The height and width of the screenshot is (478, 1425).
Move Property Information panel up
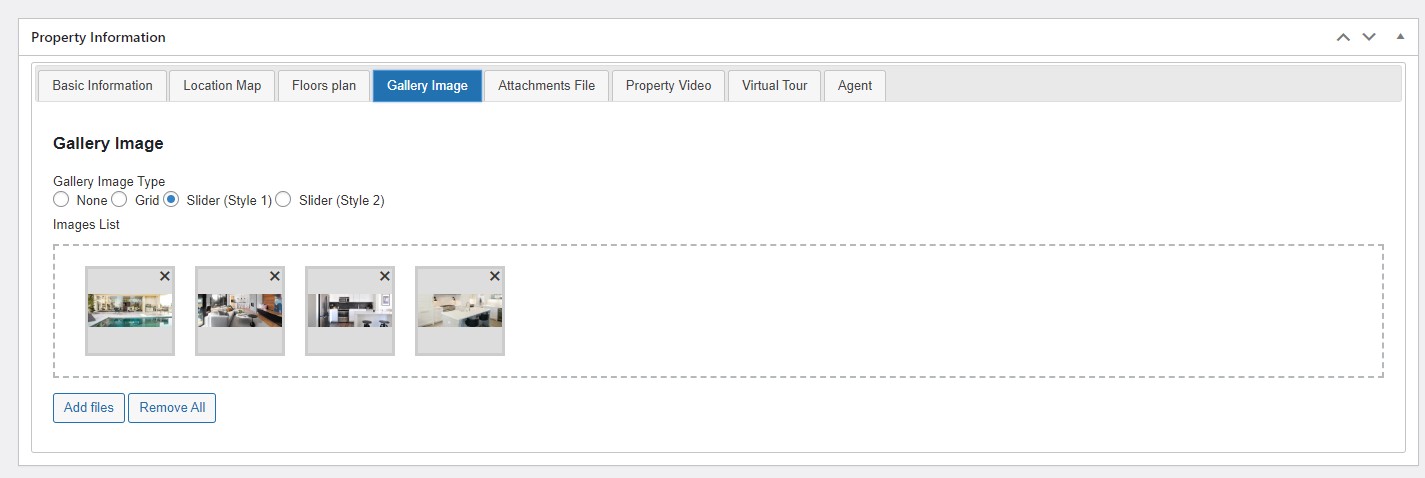coord(1343,37)
